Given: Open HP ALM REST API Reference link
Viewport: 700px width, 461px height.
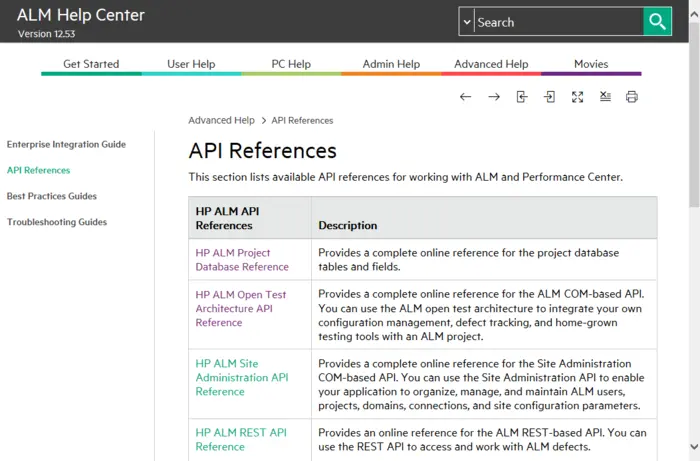Looking at the screenshot, I should tap(241, 440).
